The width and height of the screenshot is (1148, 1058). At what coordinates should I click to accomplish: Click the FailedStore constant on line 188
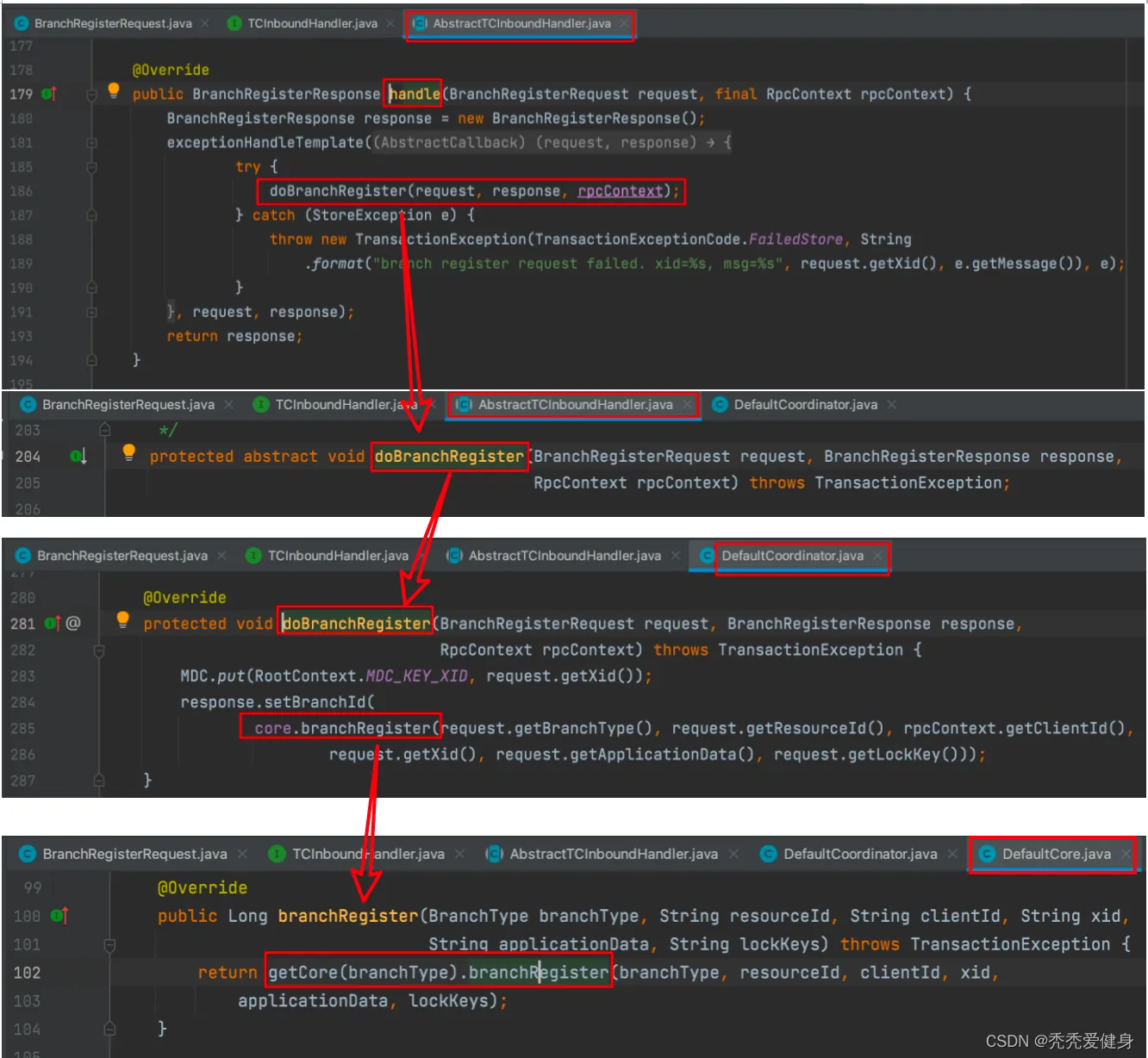(795, 240)
